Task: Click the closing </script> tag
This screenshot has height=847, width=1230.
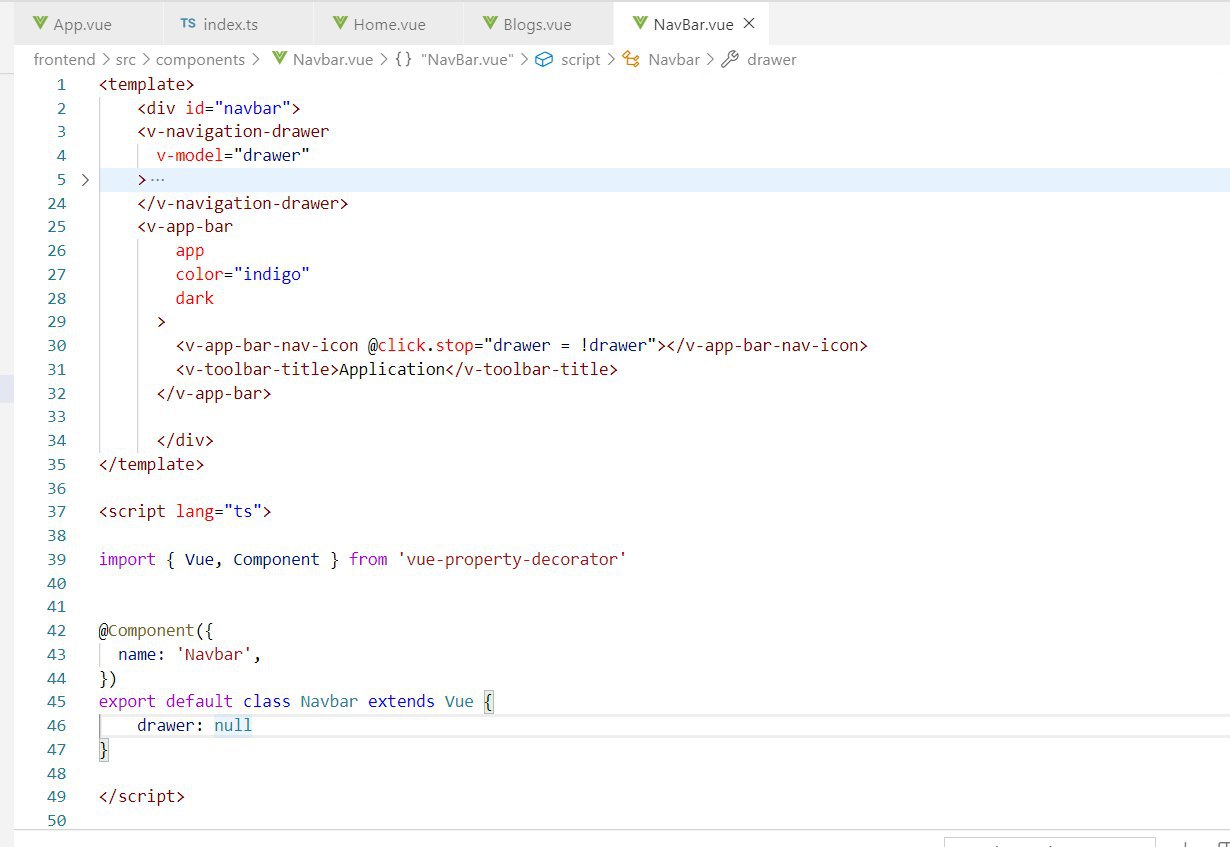Action: coord(142,797)
